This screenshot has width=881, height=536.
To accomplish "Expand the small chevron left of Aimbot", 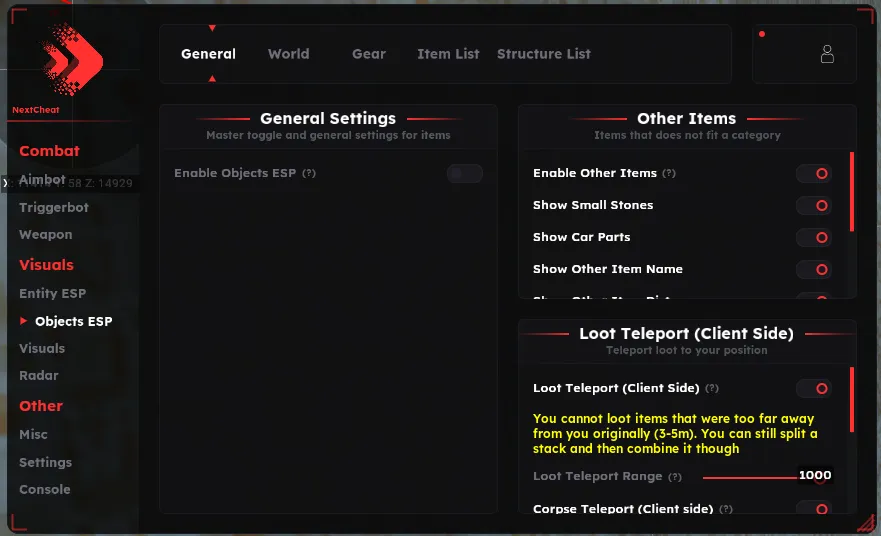I will pyautogui.click(x=5, y=183).
